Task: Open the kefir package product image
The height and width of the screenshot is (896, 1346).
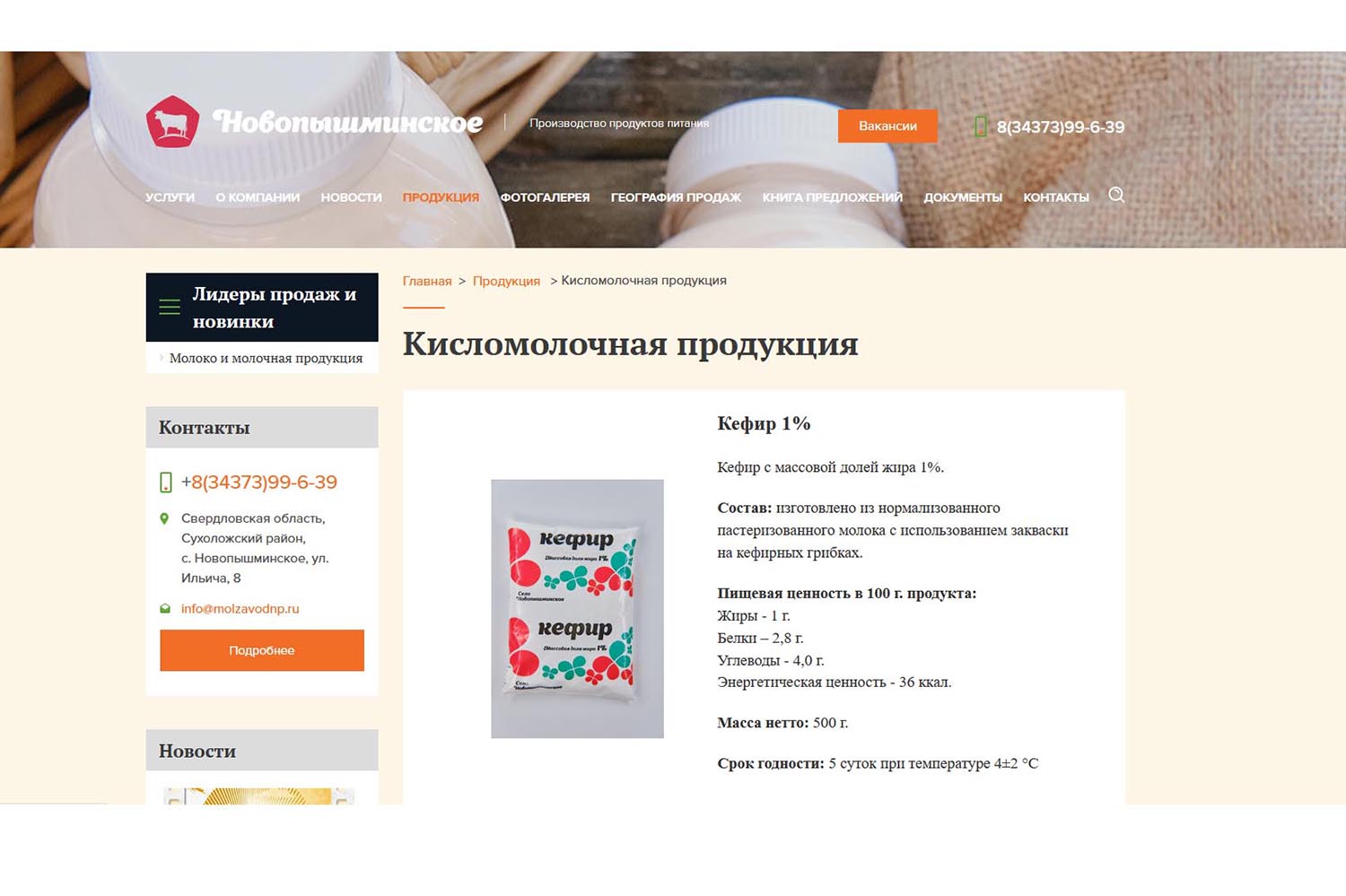Action: pyautogui.click(x=577, y=609)
